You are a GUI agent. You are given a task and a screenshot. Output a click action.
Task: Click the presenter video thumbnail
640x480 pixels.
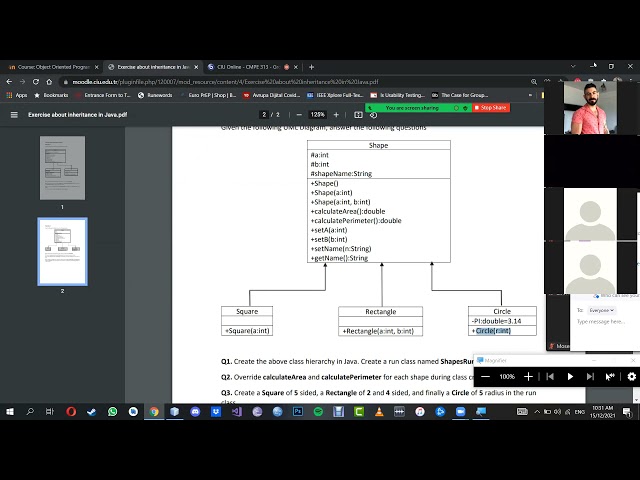590,108
